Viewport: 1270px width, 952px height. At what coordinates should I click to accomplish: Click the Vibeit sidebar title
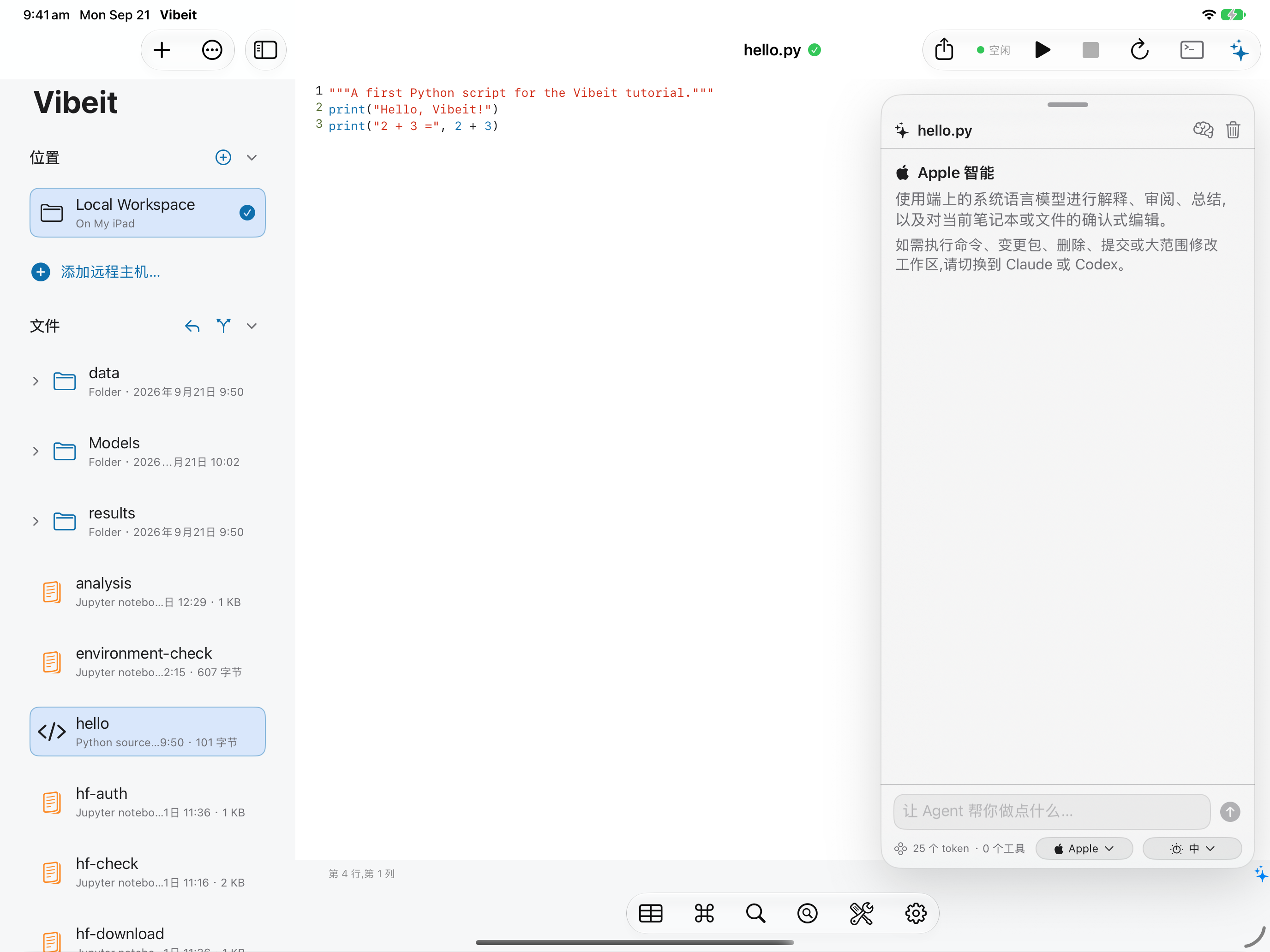coord(75,103)
